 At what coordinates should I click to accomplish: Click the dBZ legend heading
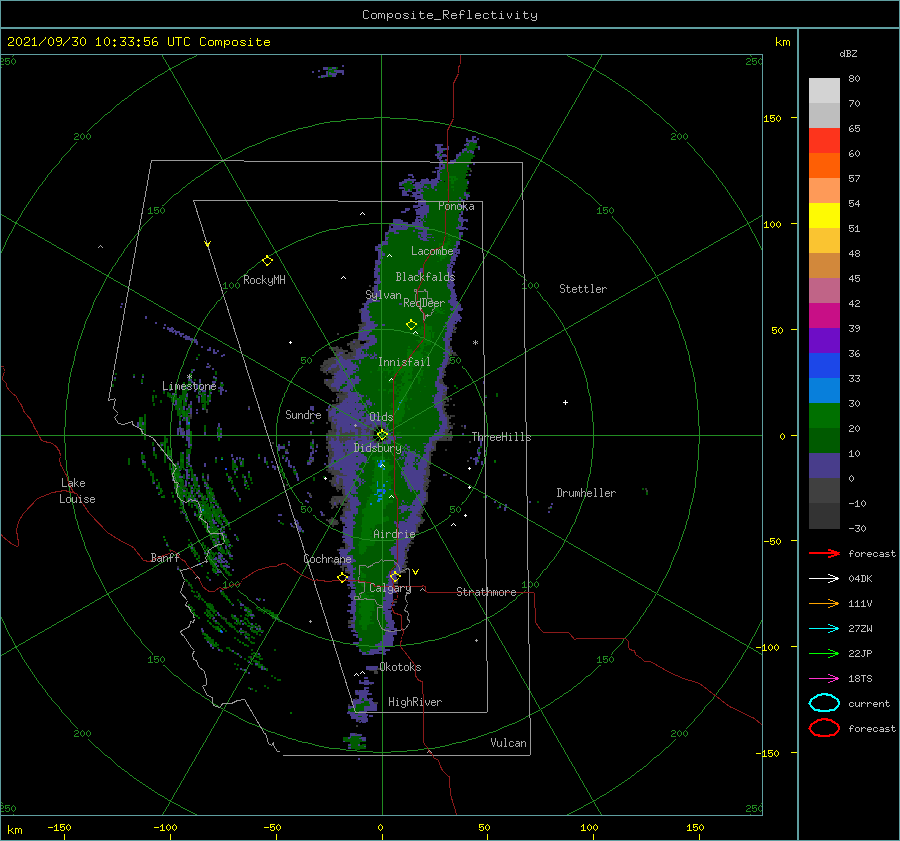click(848, 54)
